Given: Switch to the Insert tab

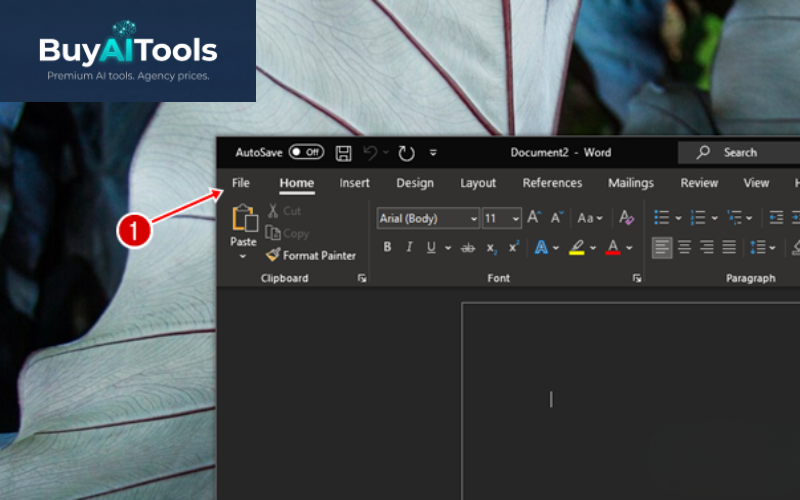Looking at the screenshot, I should [x=355, y=183].
